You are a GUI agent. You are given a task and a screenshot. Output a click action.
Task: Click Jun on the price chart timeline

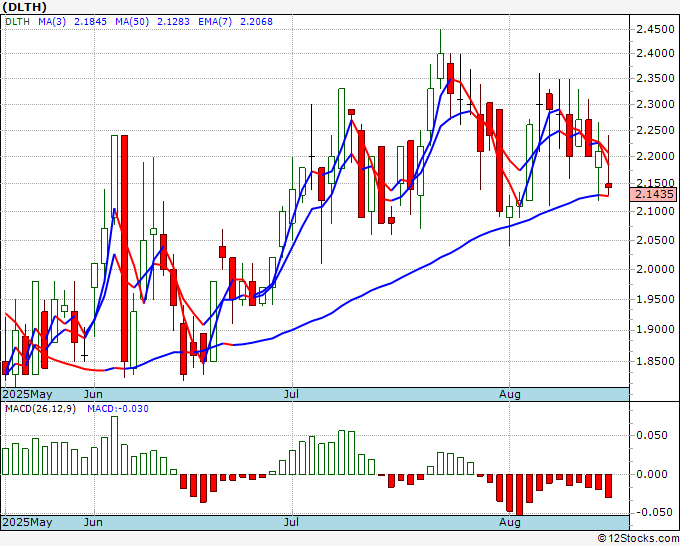[93, 394]
